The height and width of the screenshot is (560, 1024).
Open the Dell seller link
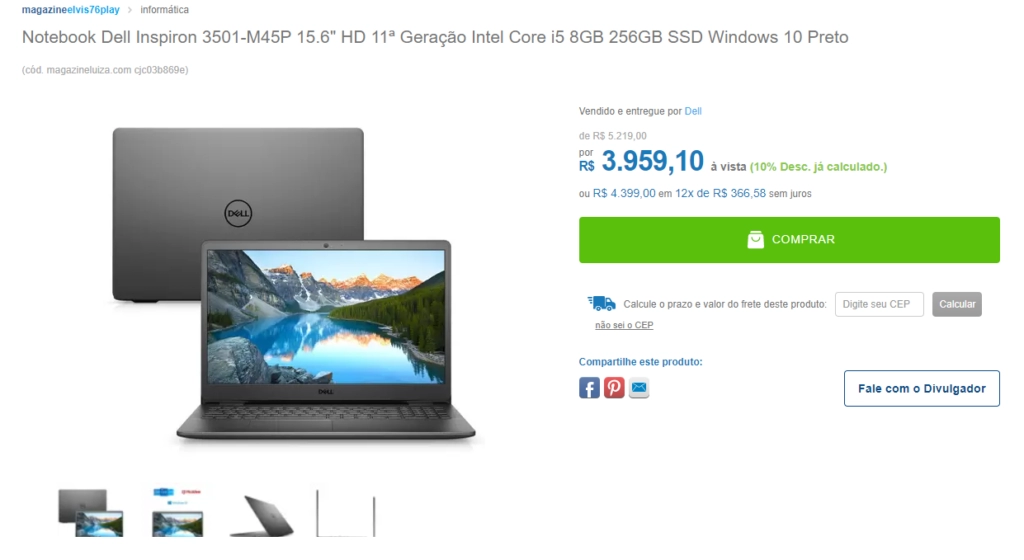pyautogui.click(x=693, y=111)
